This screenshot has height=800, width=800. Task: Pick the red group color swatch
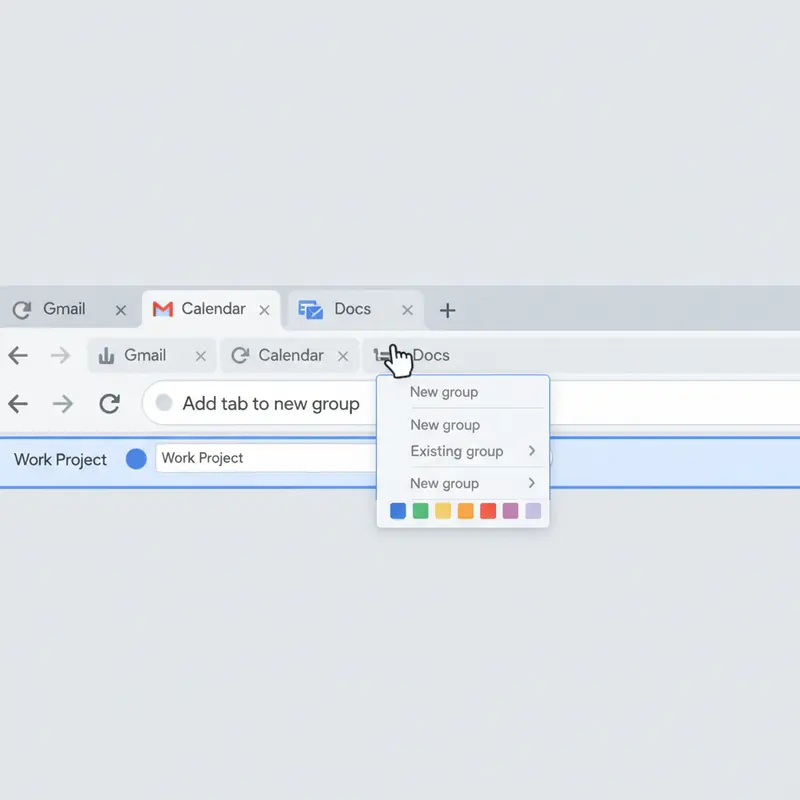click(489, 511)
